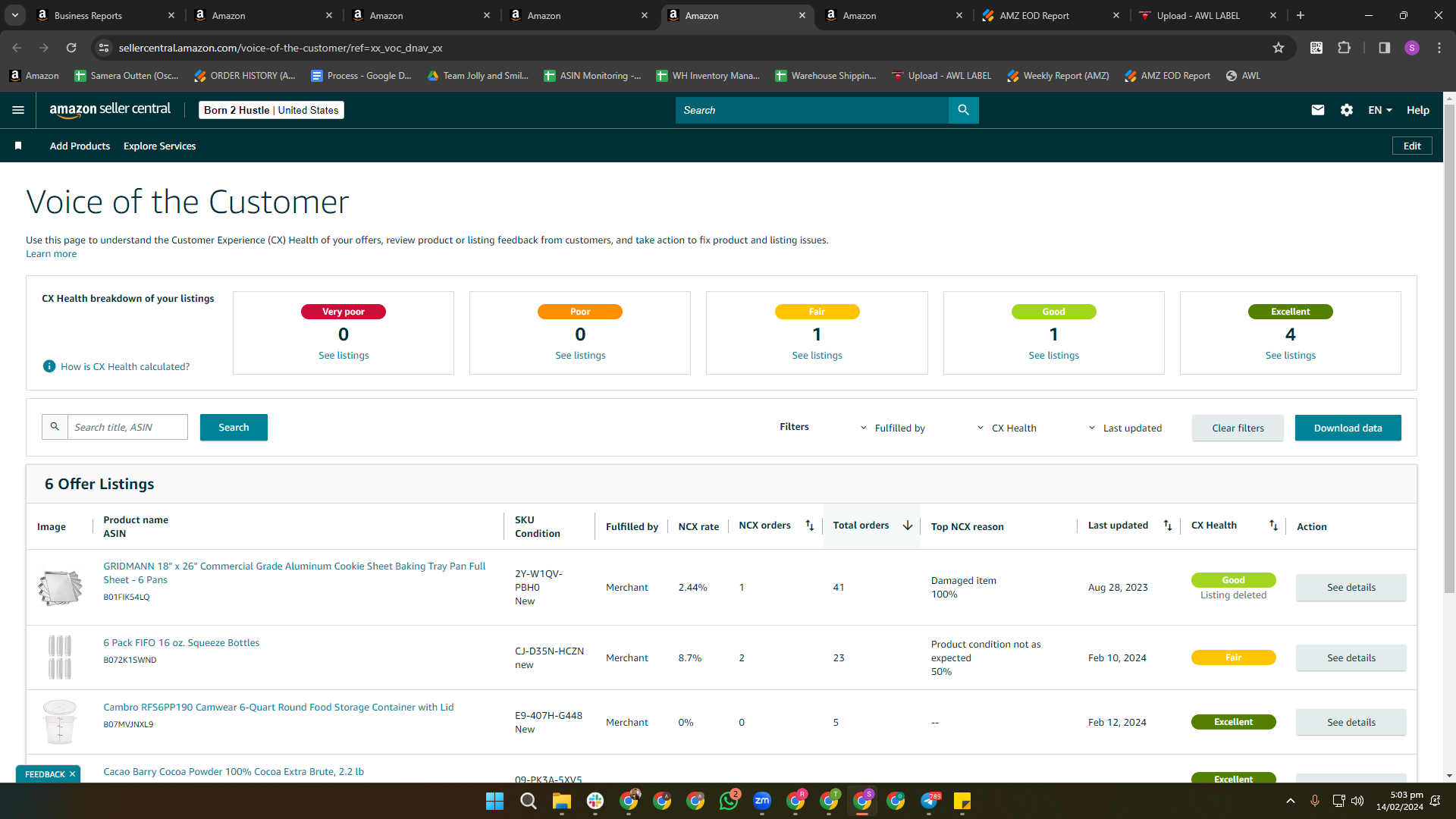Open the browser tab search chevron

click(x=14, y=15)
